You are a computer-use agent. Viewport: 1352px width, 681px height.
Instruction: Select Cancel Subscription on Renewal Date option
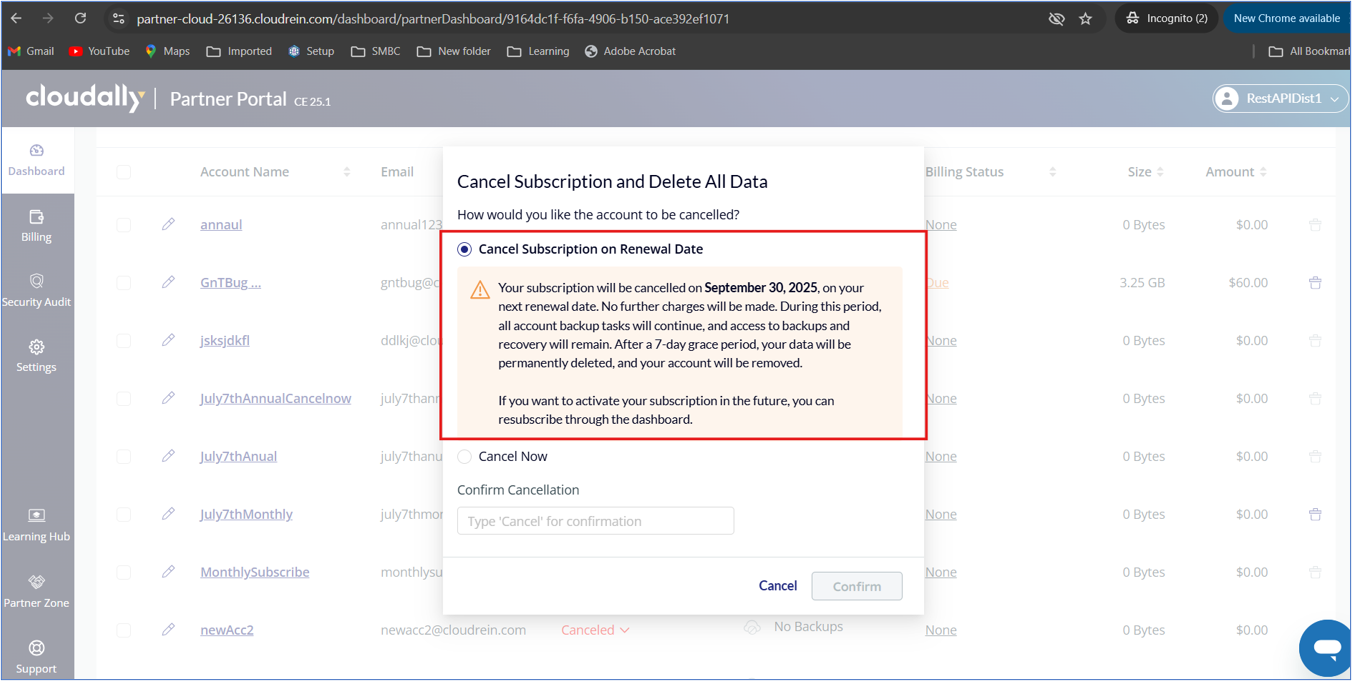pos(464,249)
